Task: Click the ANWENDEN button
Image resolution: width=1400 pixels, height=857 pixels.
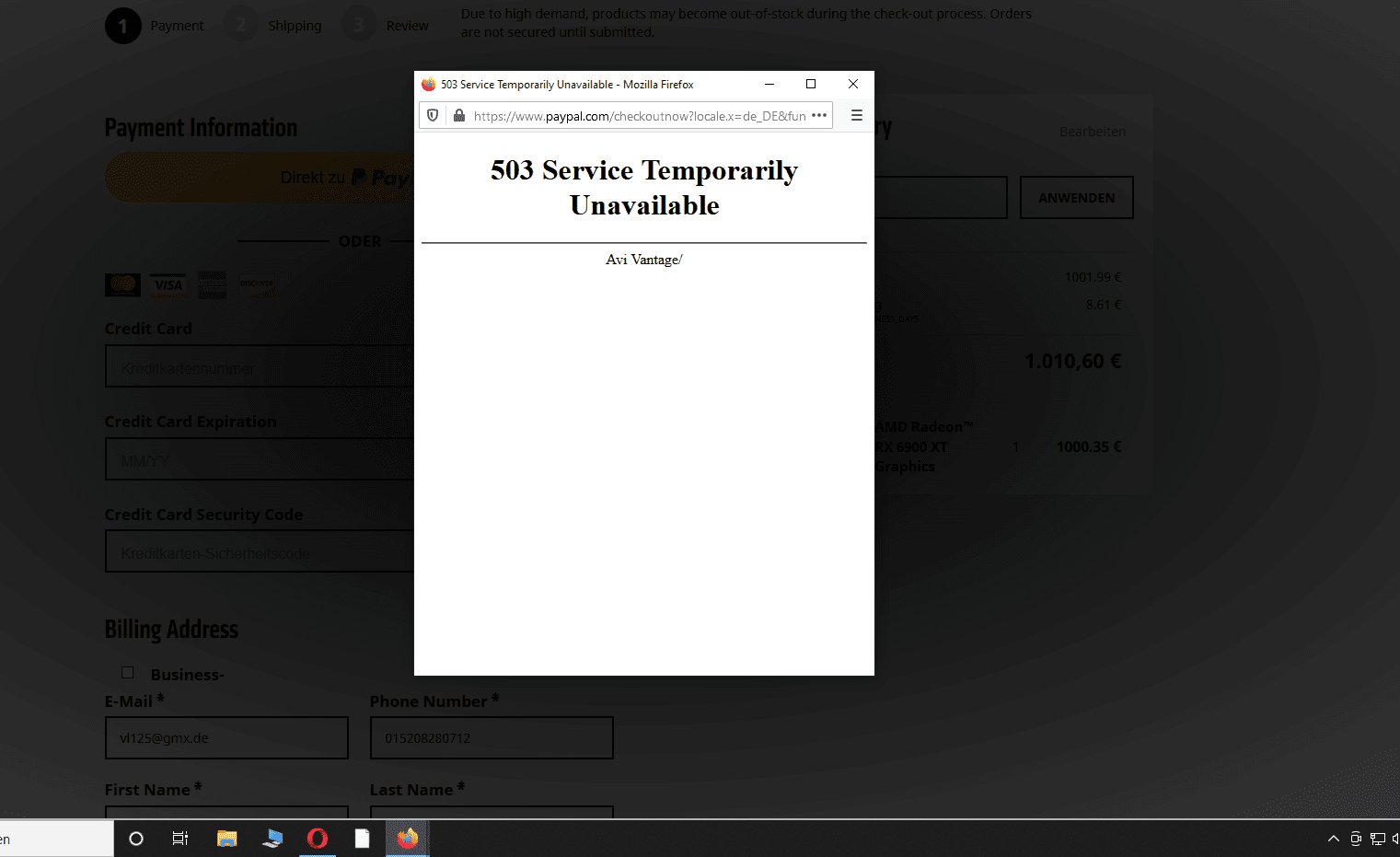Action: (x=1077, y=198)
